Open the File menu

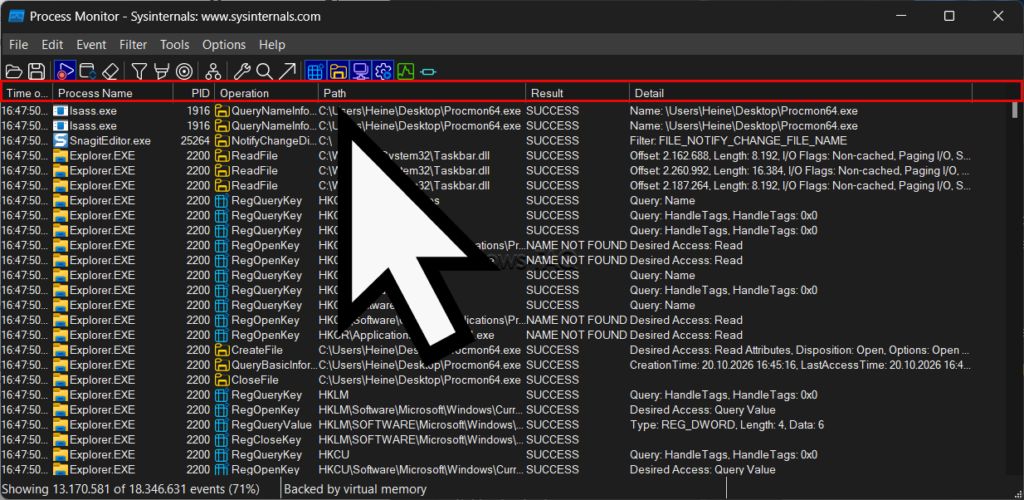pos(19,45)
